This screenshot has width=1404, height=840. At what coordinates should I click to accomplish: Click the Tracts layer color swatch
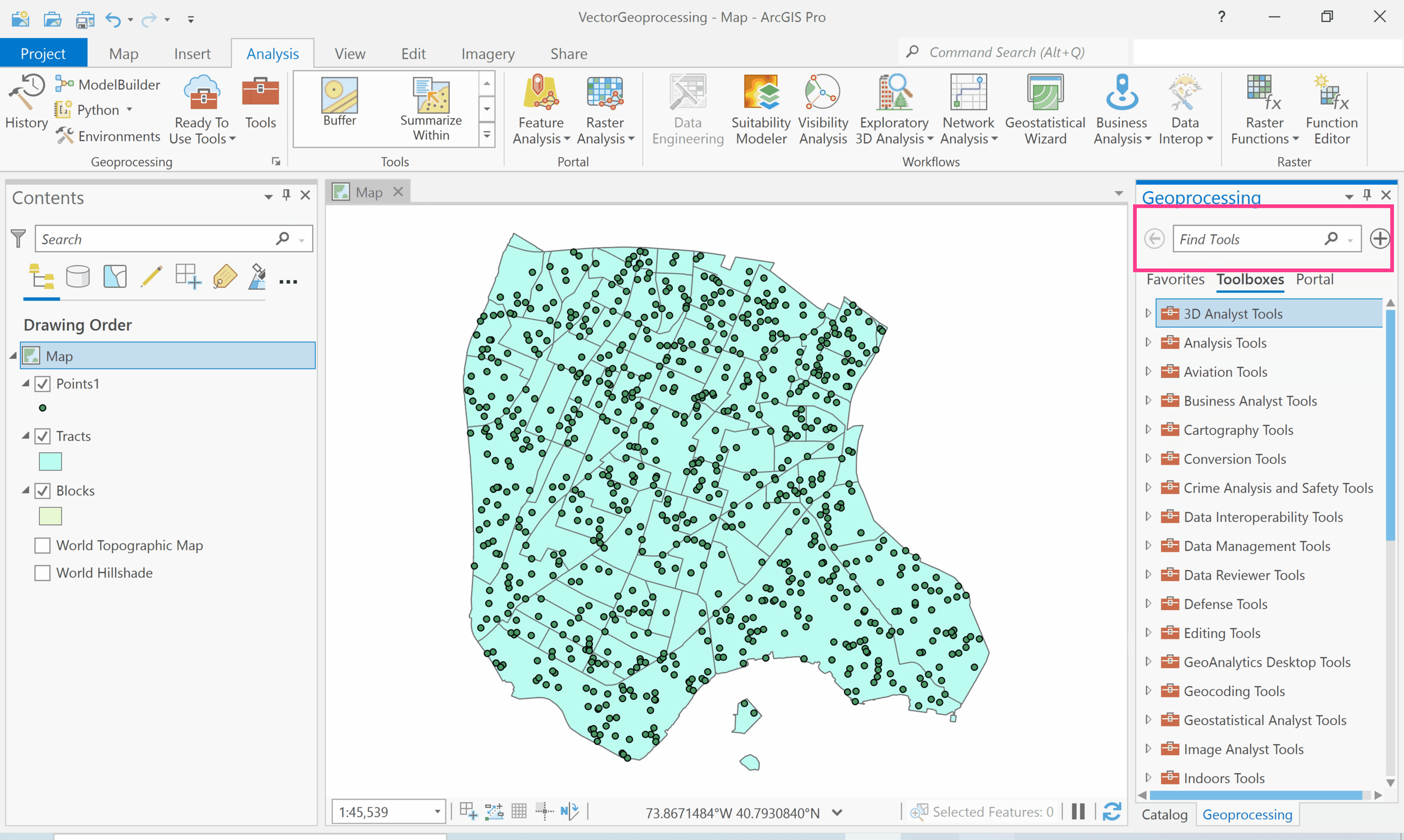(50, 461)
